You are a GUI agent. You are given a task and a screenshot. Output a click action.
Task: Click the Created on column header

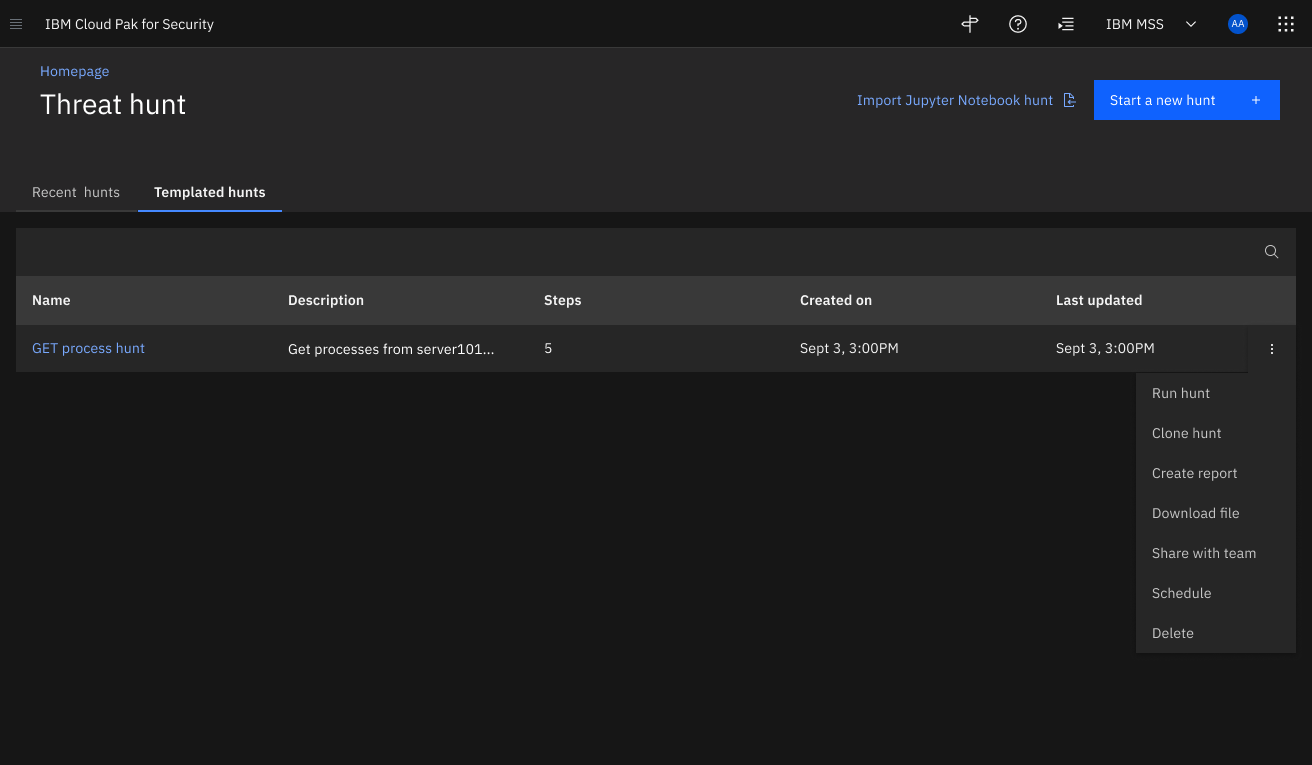(x=836, y=300)
